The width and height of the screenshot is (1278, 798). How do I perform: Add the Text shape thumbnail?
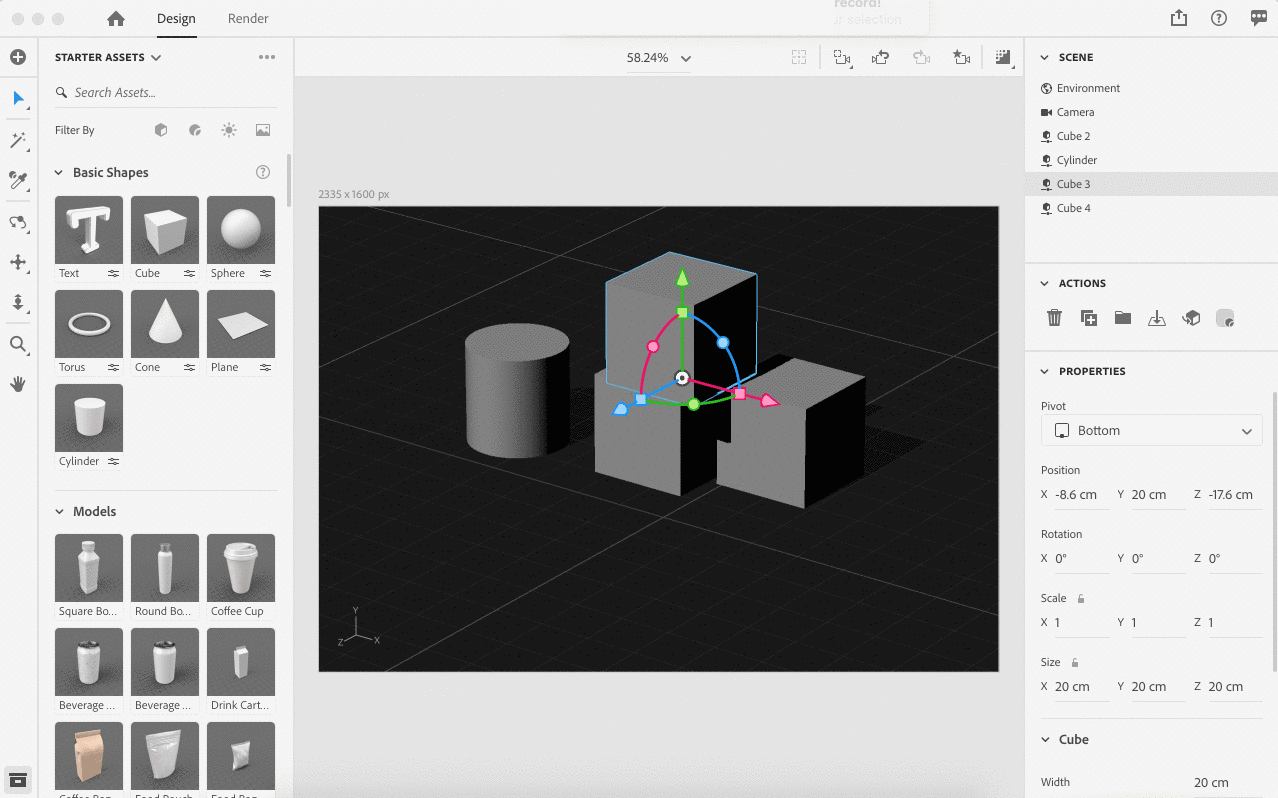click(x=89, y=230)
